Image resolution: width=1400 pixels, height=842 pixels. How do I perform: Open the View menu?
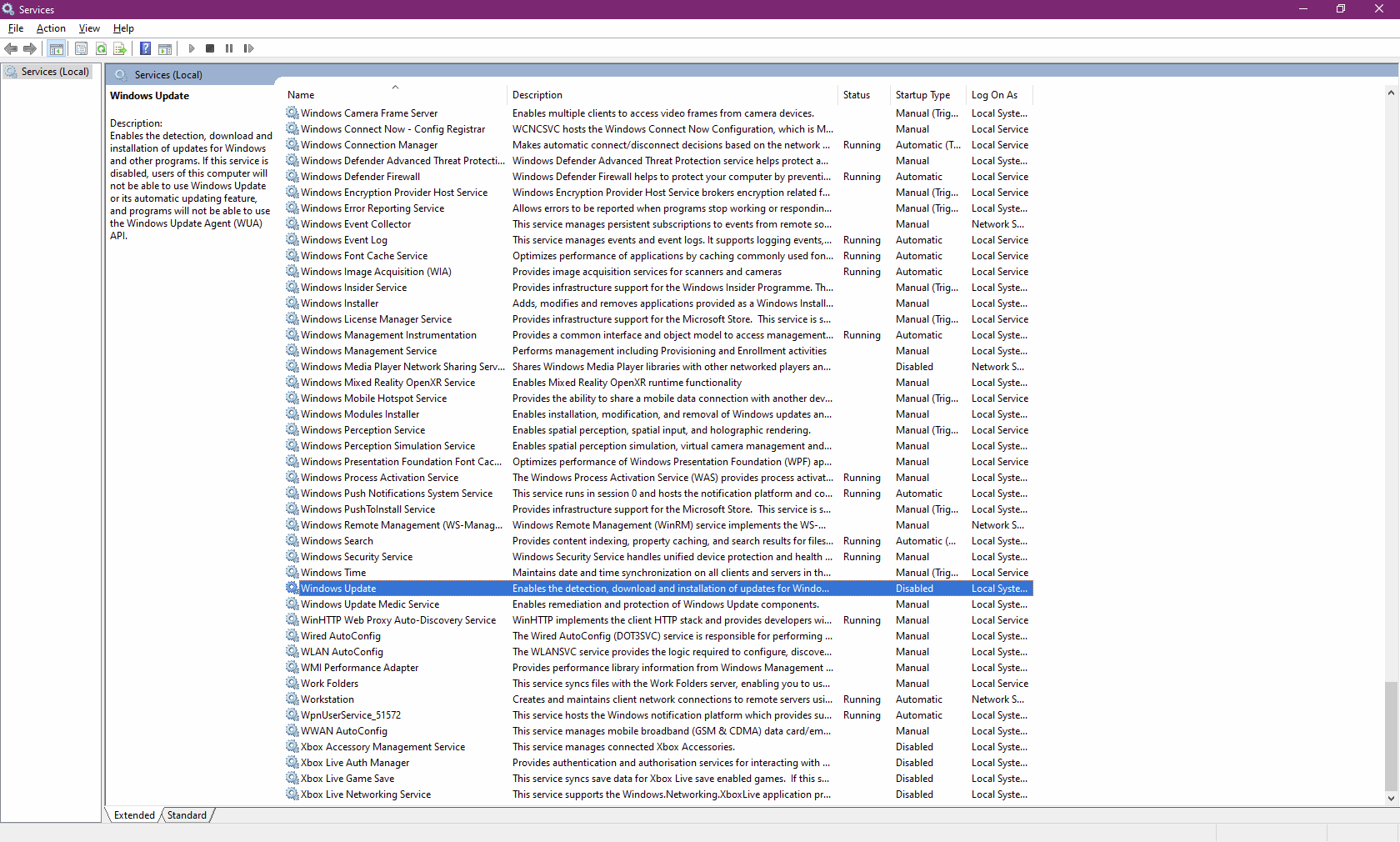coord(89,28)
